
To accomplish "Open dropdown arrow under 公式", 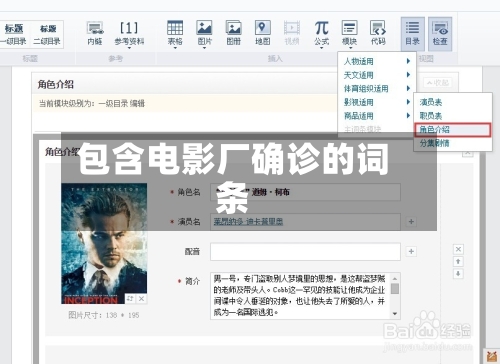I will point(321,48).
